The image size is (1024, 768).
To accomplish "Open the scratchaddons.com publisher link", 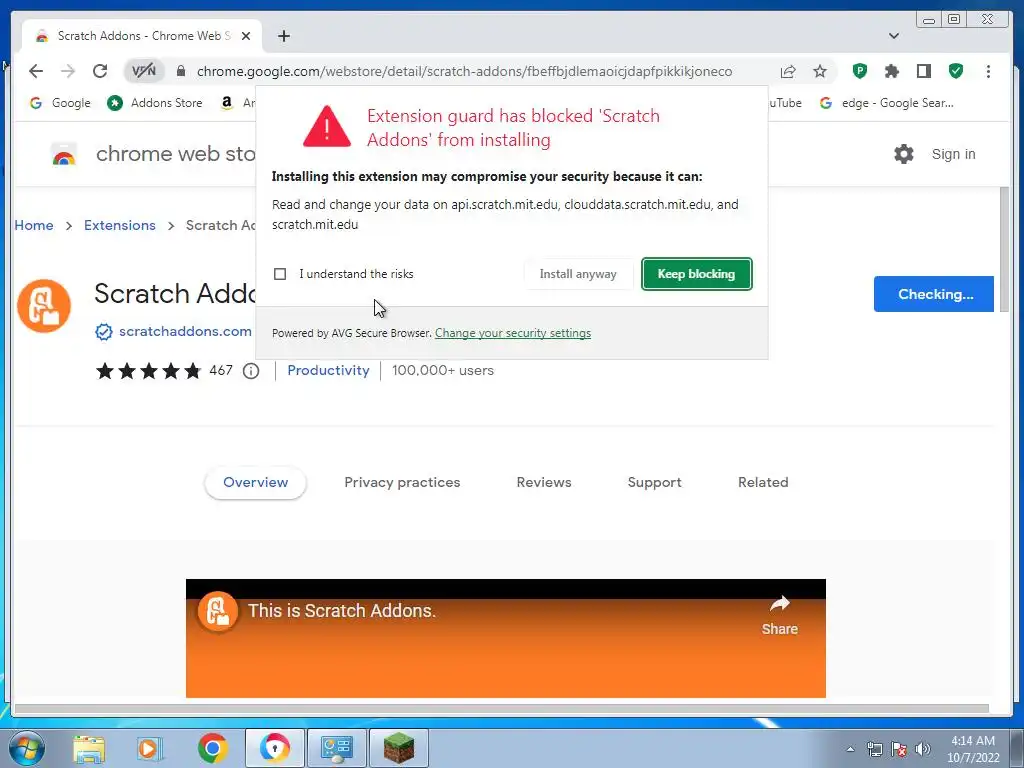I will [x=185, y=332].
